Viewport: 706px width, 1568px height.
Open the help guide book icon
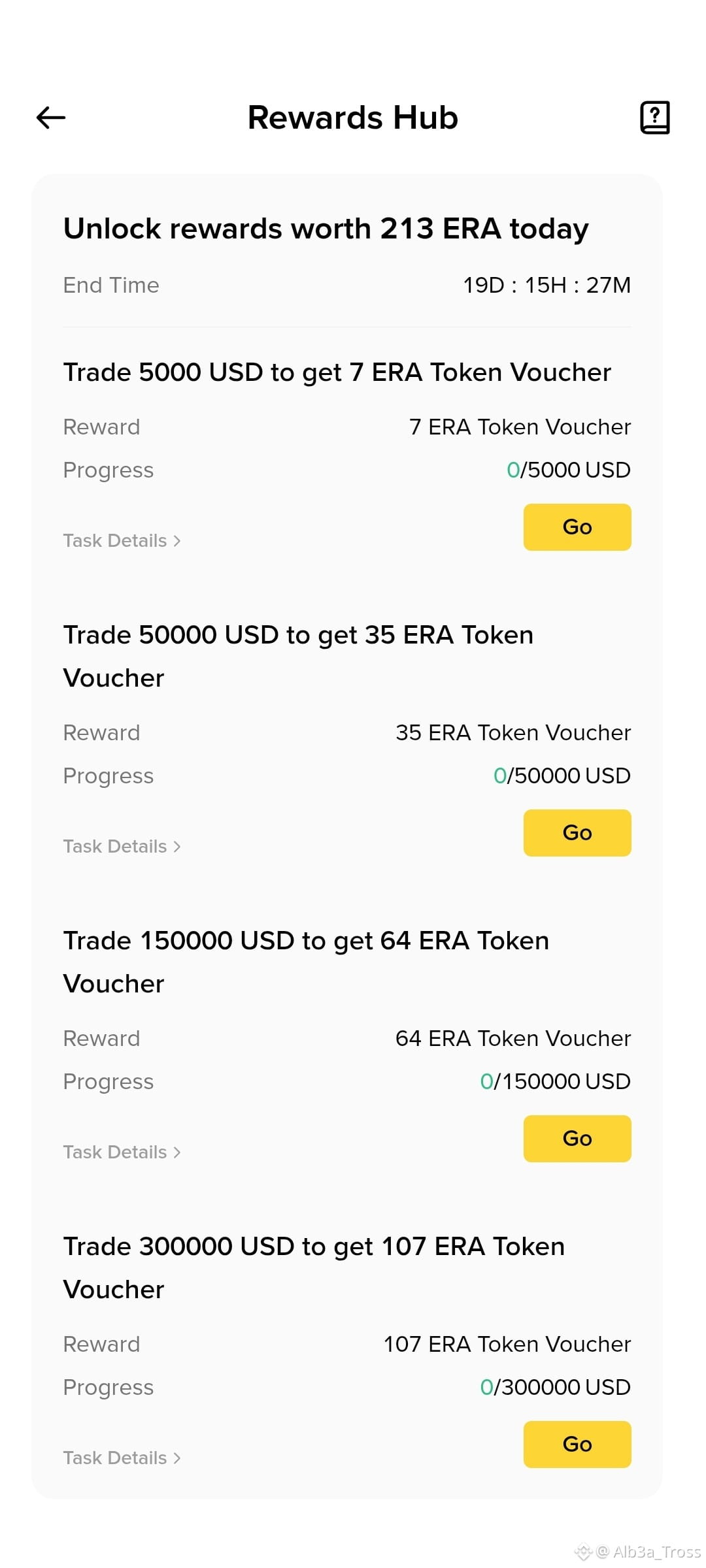point(654,118)
